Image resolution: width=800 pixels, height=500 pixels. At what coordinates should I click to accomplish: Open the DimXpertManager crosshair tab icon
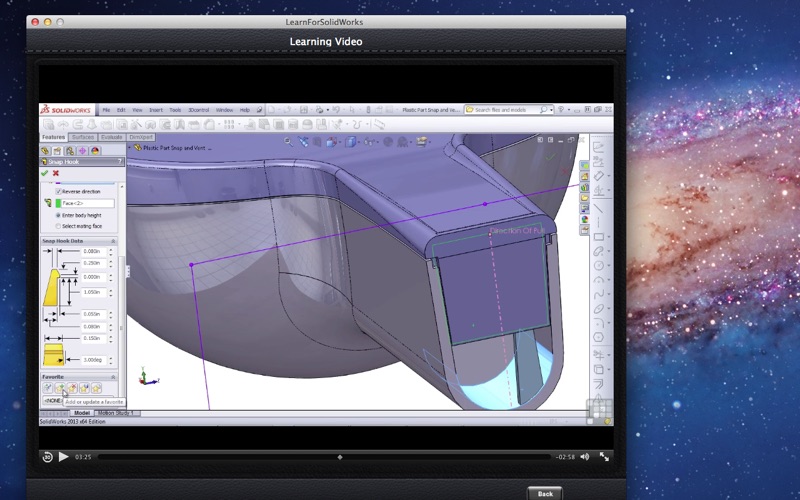click(x=82, y=151)
